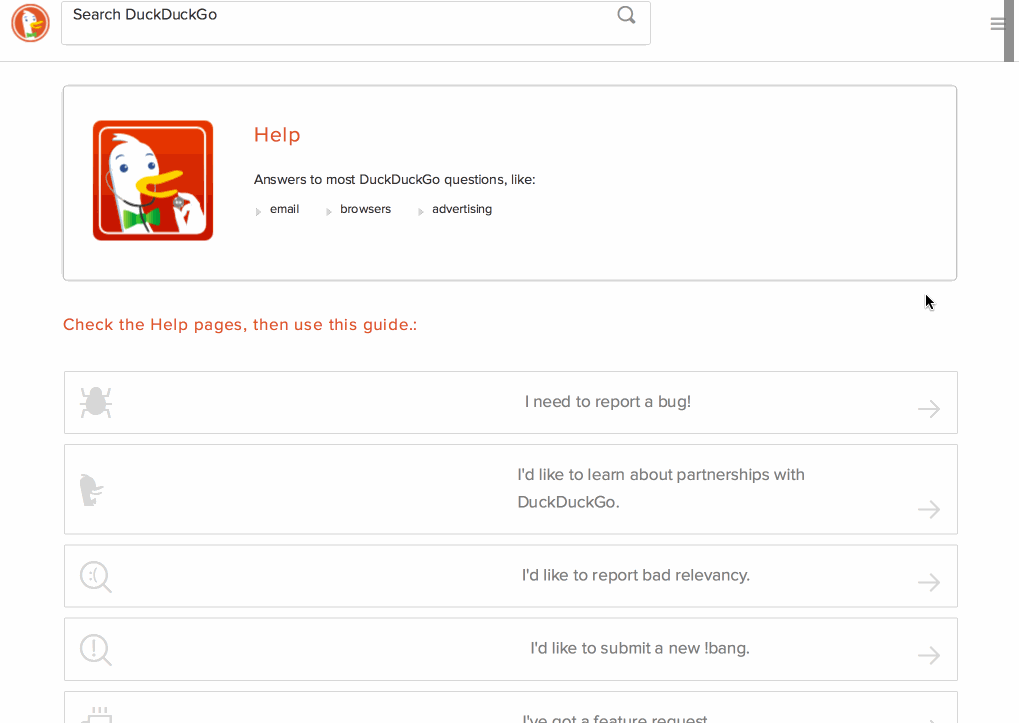Click the search magnifier icon
The height and width of the screenshot is (723, 1019).
click(626, 15)
